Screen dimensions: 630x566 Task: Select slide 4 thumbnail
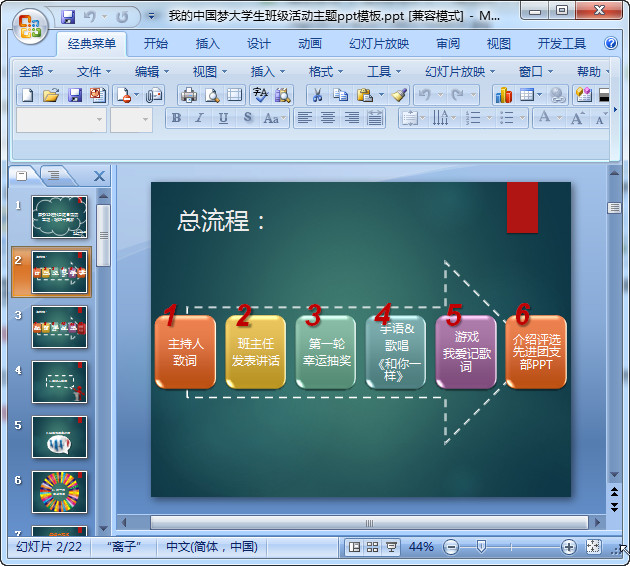tap(59, 382)
